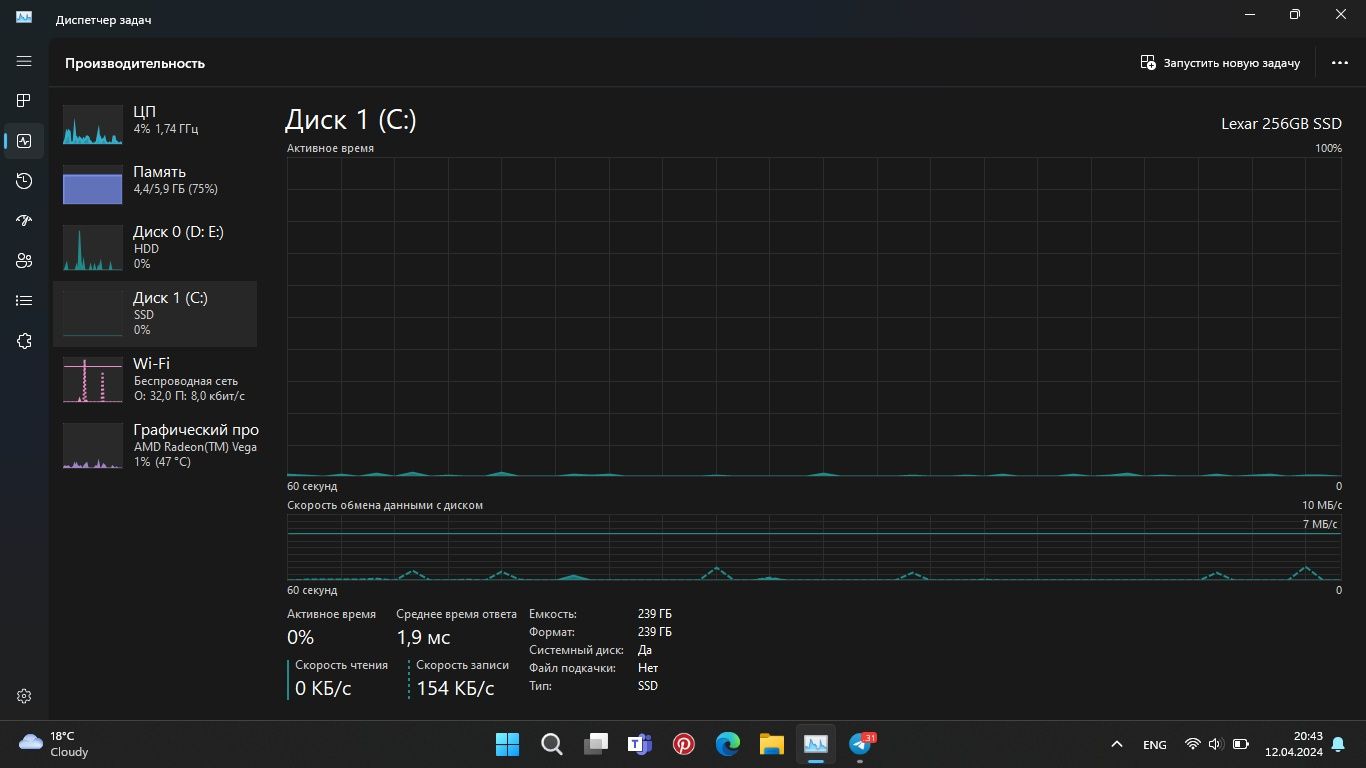Select the Графический процессор (GPU) item
1366x768 pixels.
click(x=155, y=446)
